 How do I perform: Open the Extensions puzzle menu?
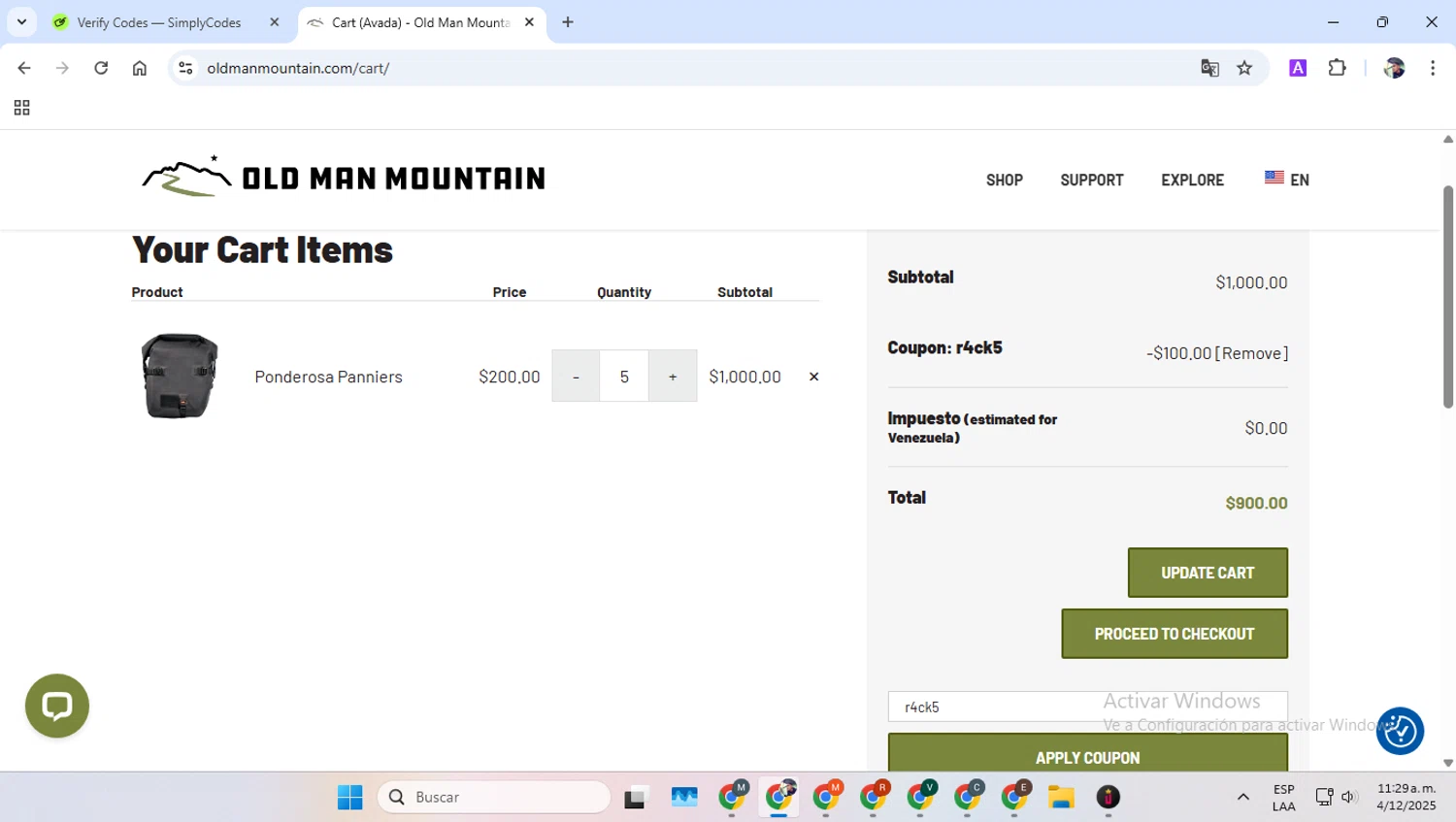click(1338, 68)
